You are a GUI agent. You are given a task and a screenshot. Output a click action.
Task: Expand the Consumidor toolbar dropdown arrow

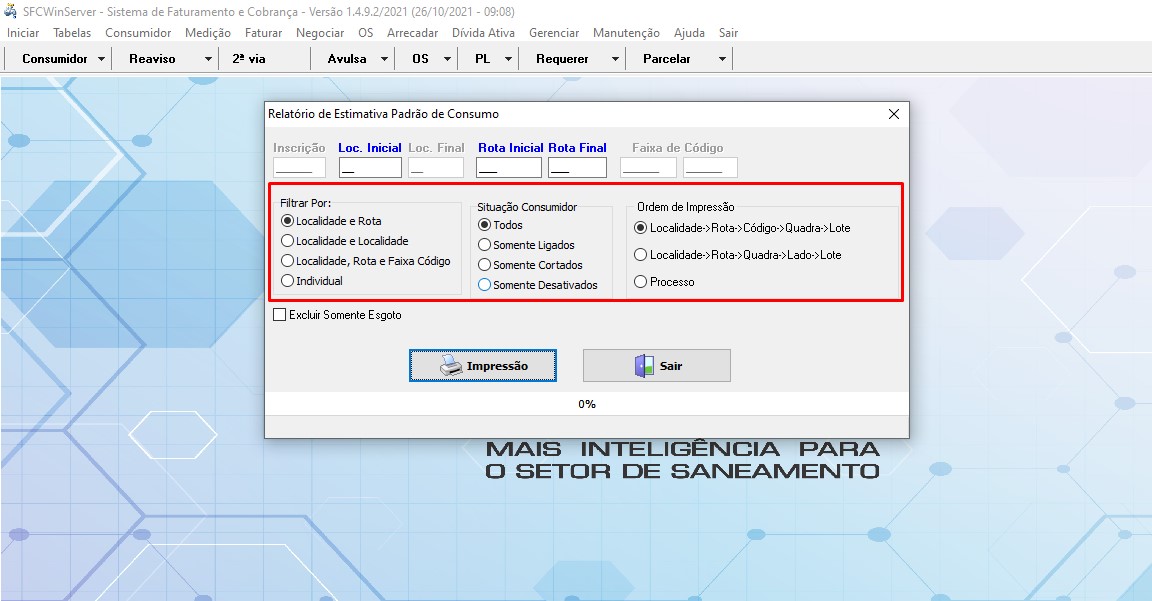pyautogui.click(x=102, y=59)
